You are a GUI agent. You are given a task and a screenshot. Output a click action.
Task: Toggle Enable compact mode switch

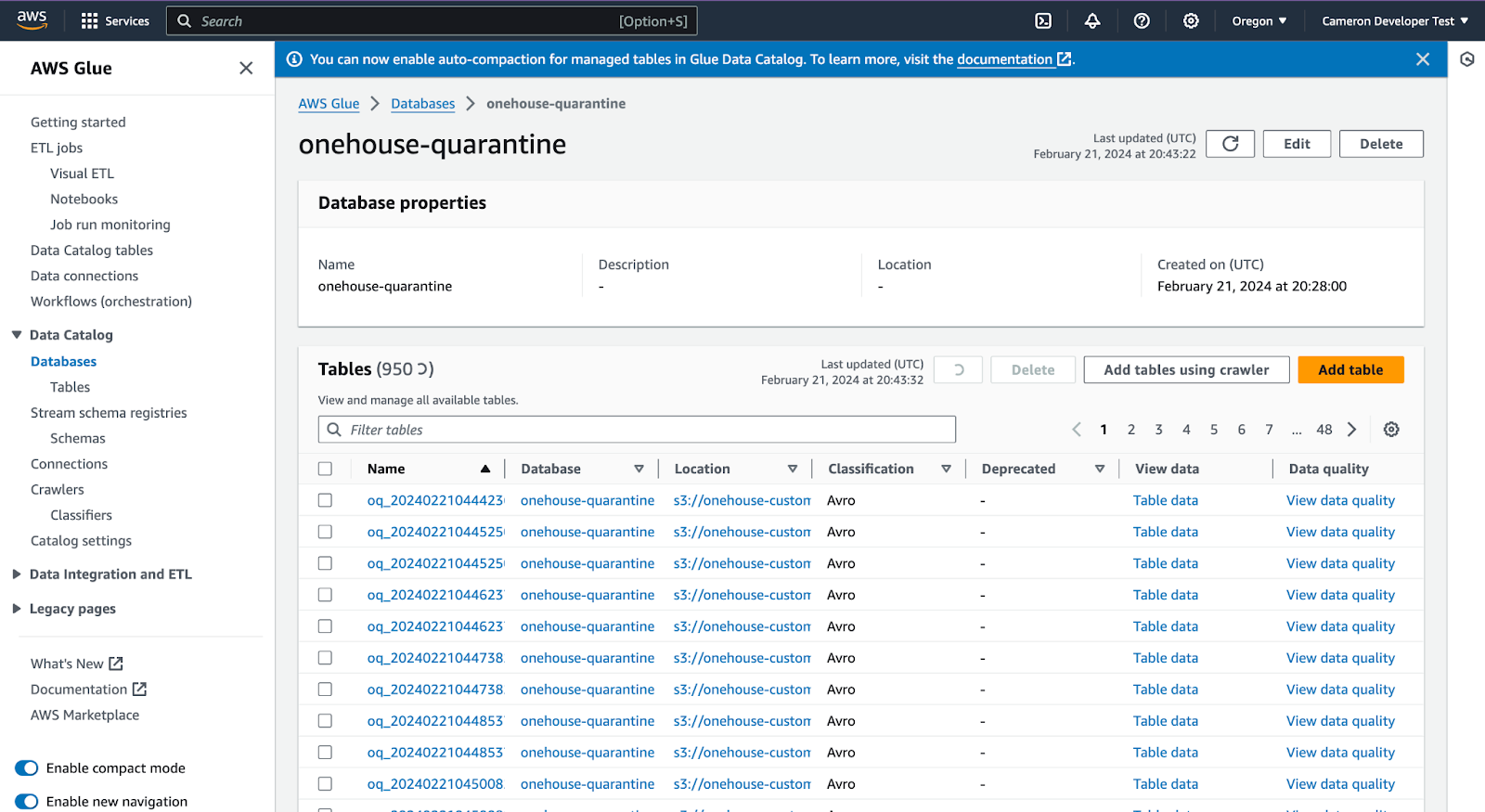27,768
